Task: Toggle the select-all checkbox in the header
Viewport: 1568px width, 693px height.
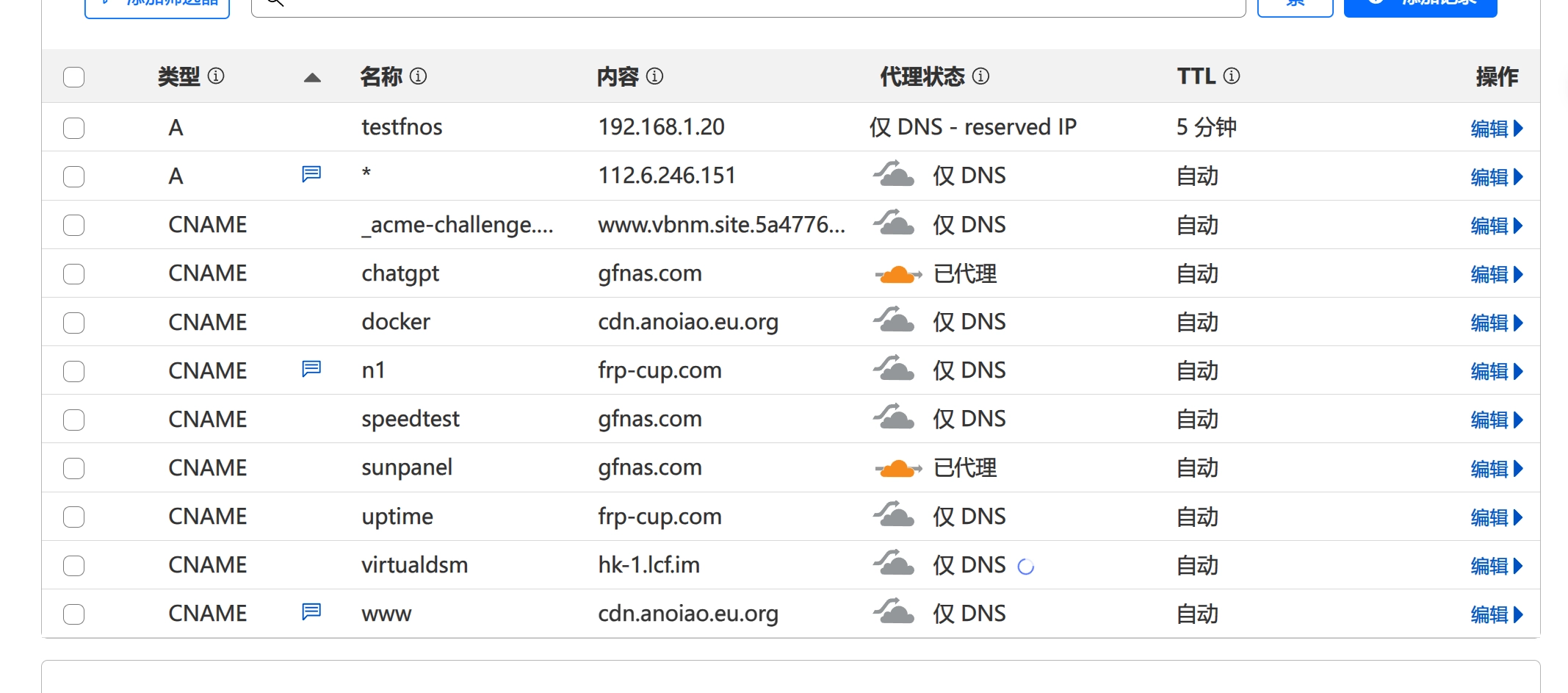Action: tap(73, 77)
